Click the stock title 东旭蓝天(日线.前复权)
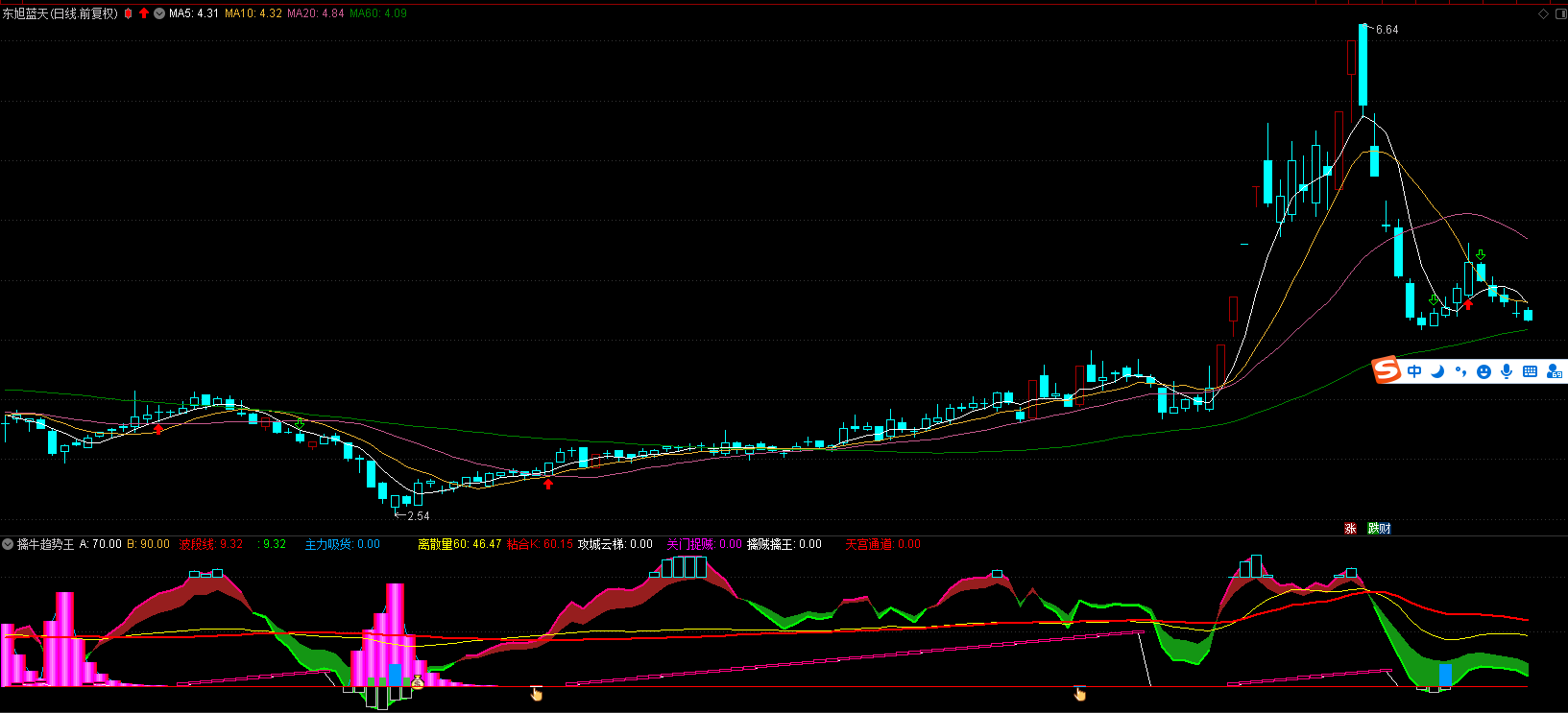1568x713 pixels. 60,13
